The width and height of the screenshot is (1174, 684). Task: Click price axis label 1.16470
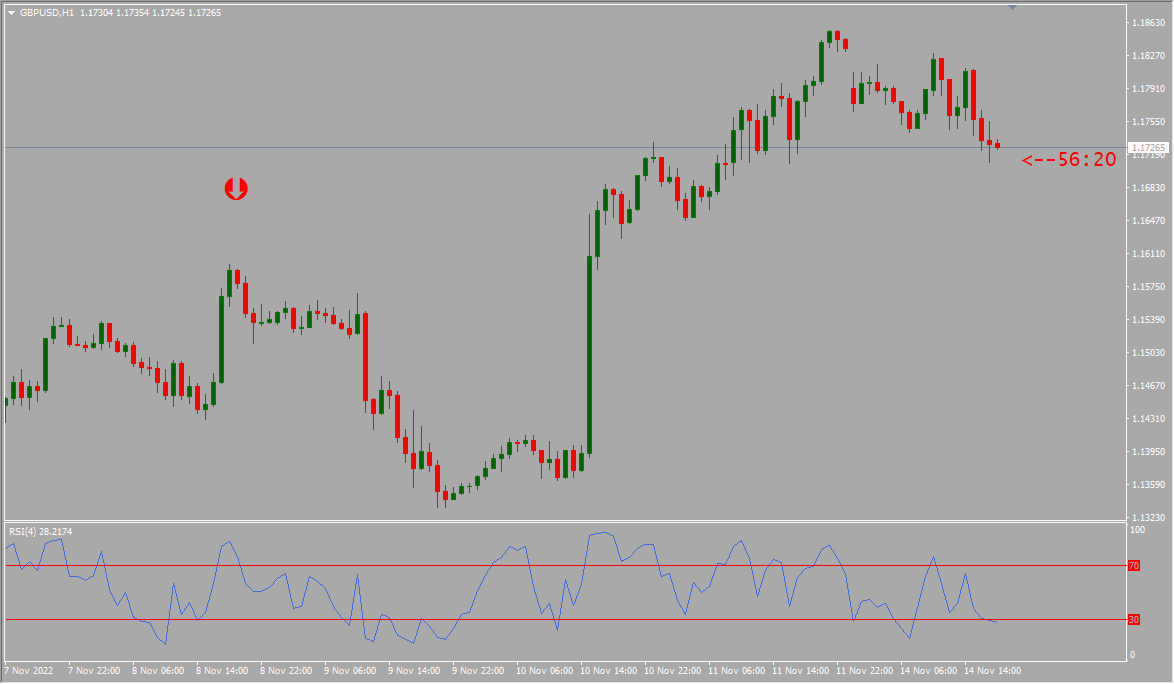pos(1149,220)
